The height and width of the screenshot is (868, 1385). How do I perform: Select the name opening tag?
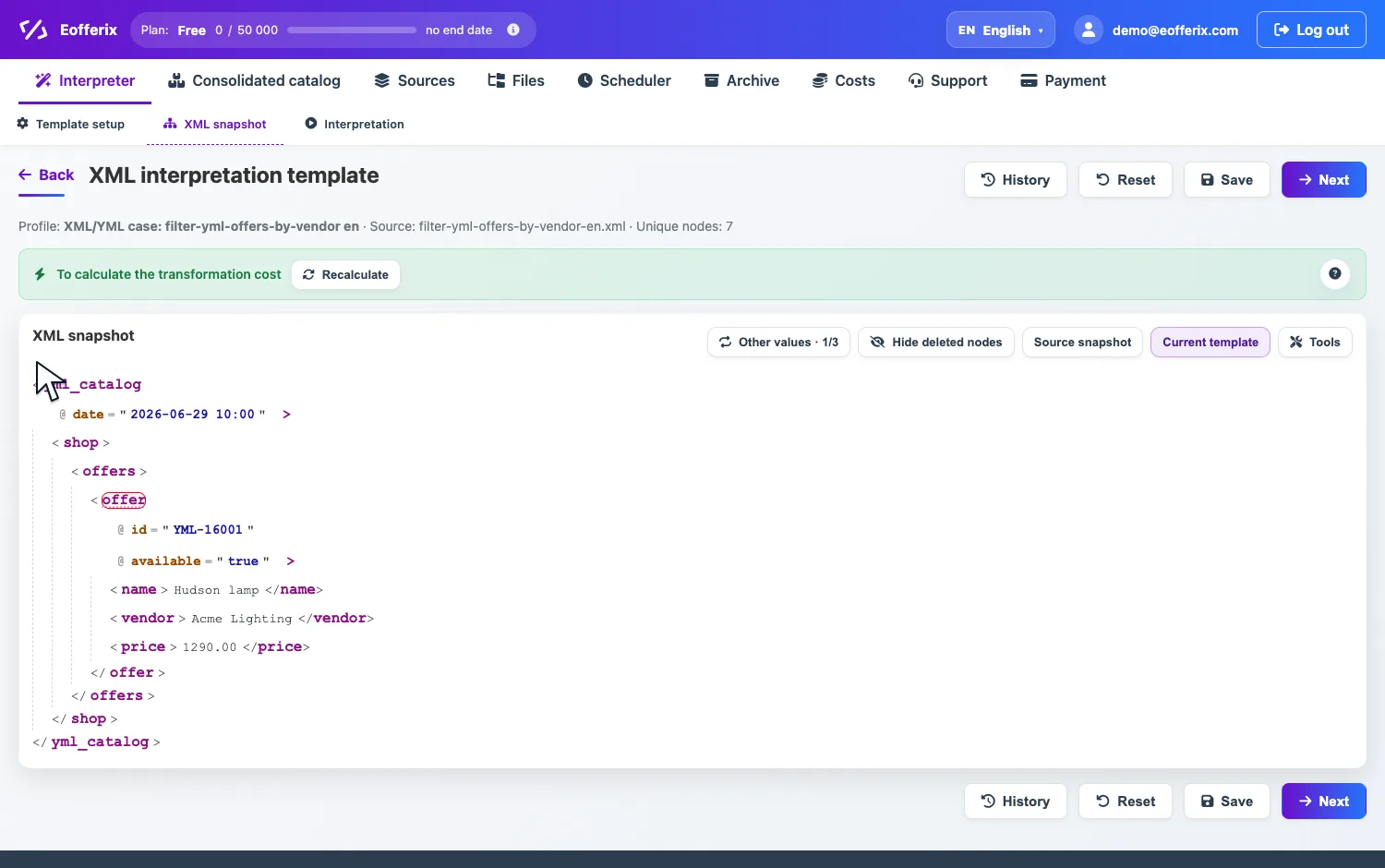coord(138,589)
